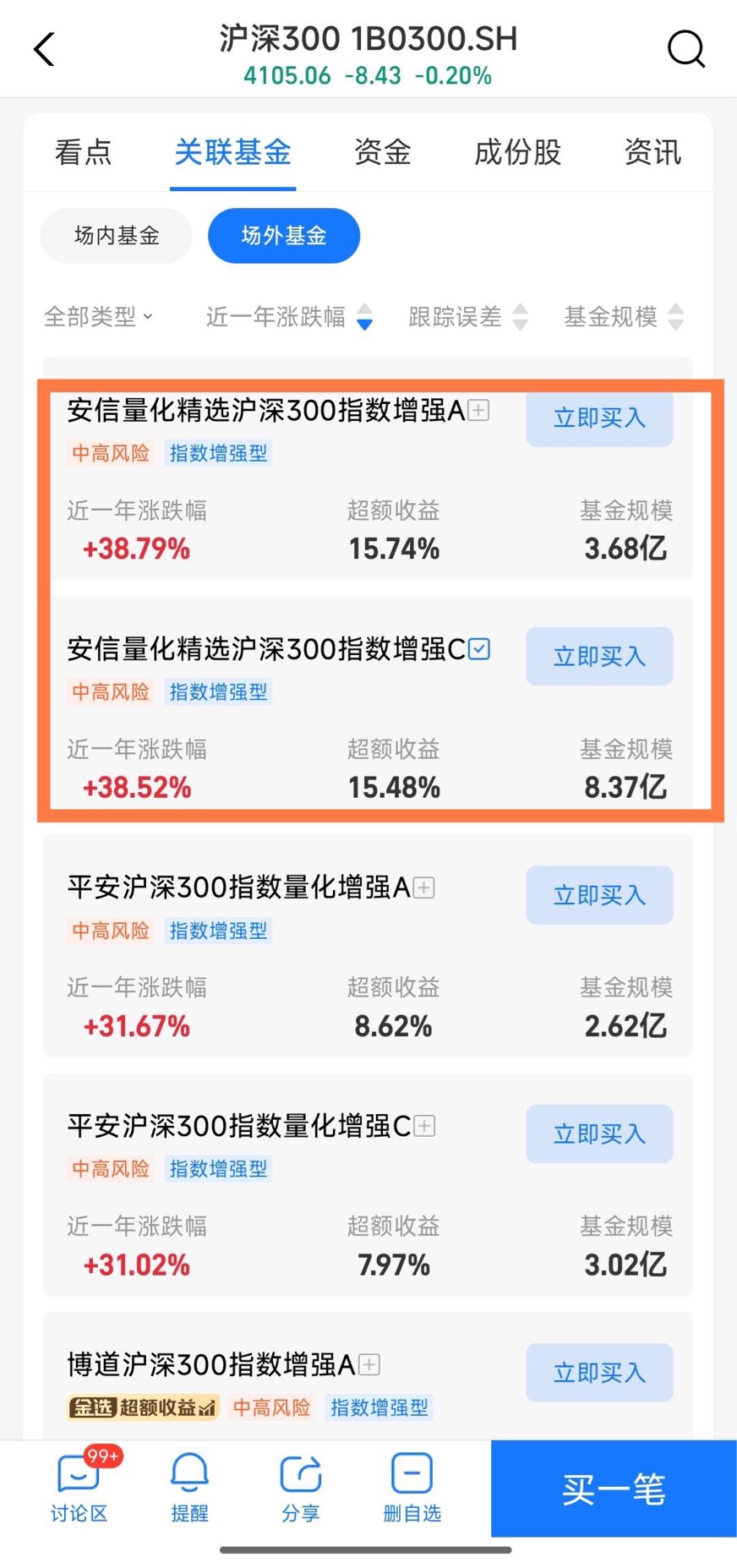Tap plus icon beside 平安沪深300指数量化增强C
The image size is (737, 1568).
tap(424, 1126)
